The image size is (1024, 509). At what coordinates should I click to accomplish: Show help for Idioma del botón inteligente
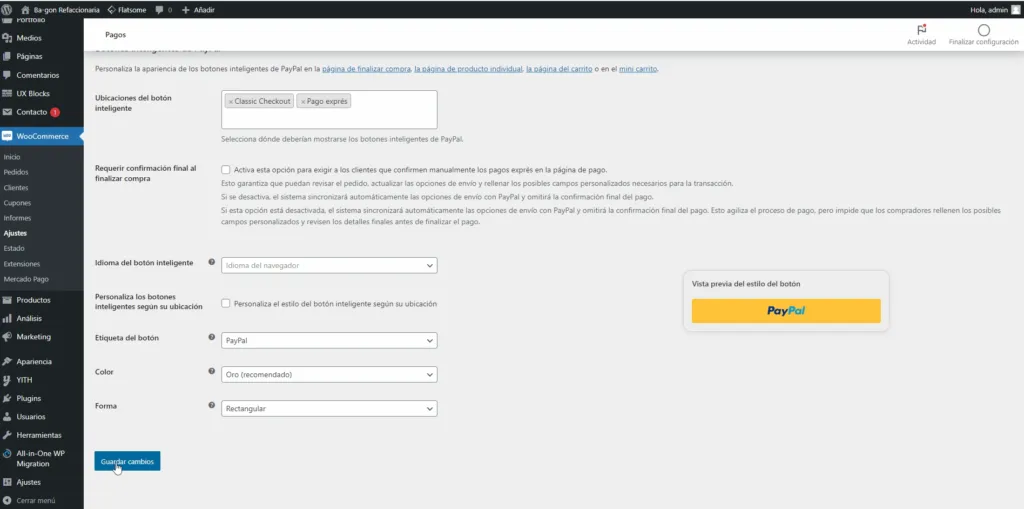click(212, 262)
